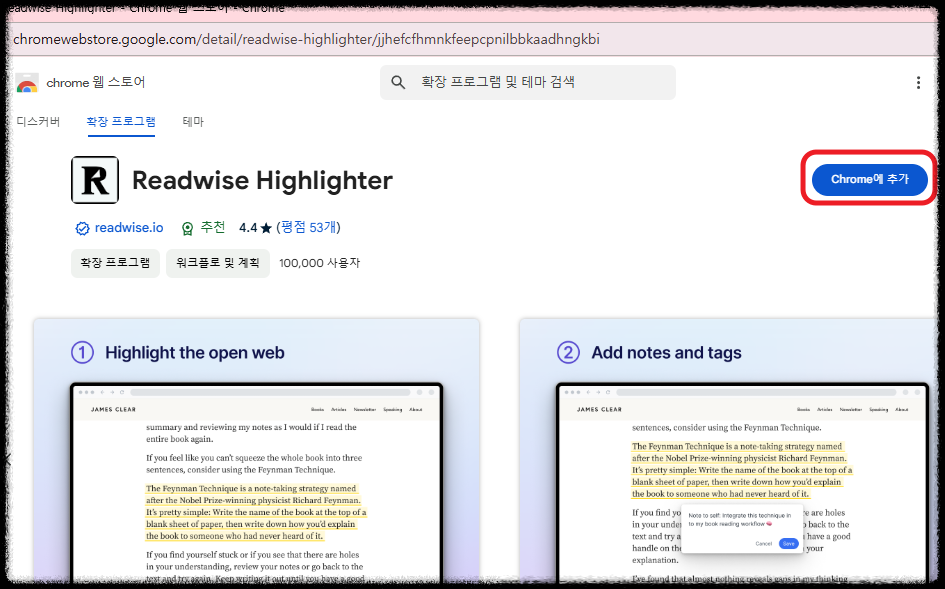Click the 추천 featured label

[x=213, y=227]
